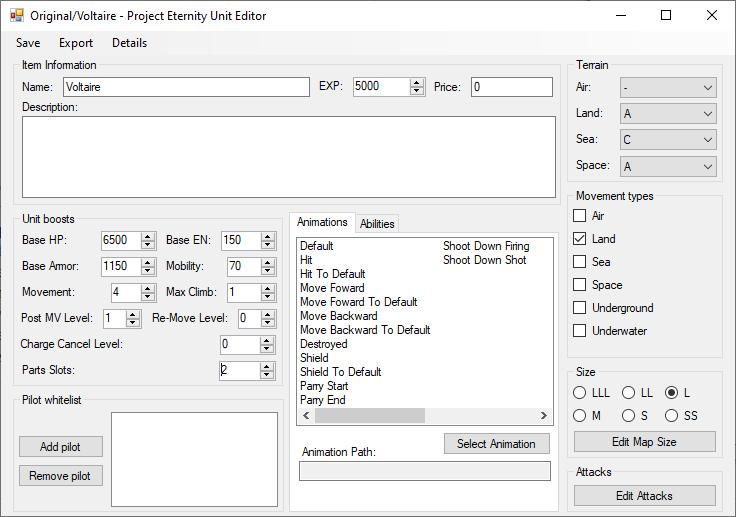The image size is (736, 517).
Task: Switch to the Abilities tab
Action: pos(377,224)
